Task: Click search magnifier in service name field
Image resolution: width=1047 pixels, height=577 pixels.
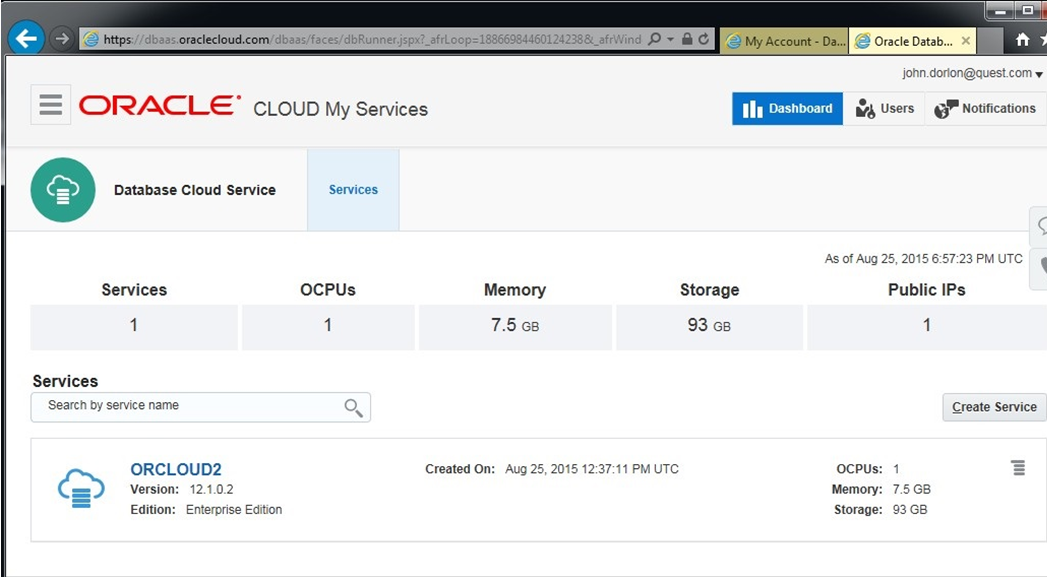Action: point(353,407)
